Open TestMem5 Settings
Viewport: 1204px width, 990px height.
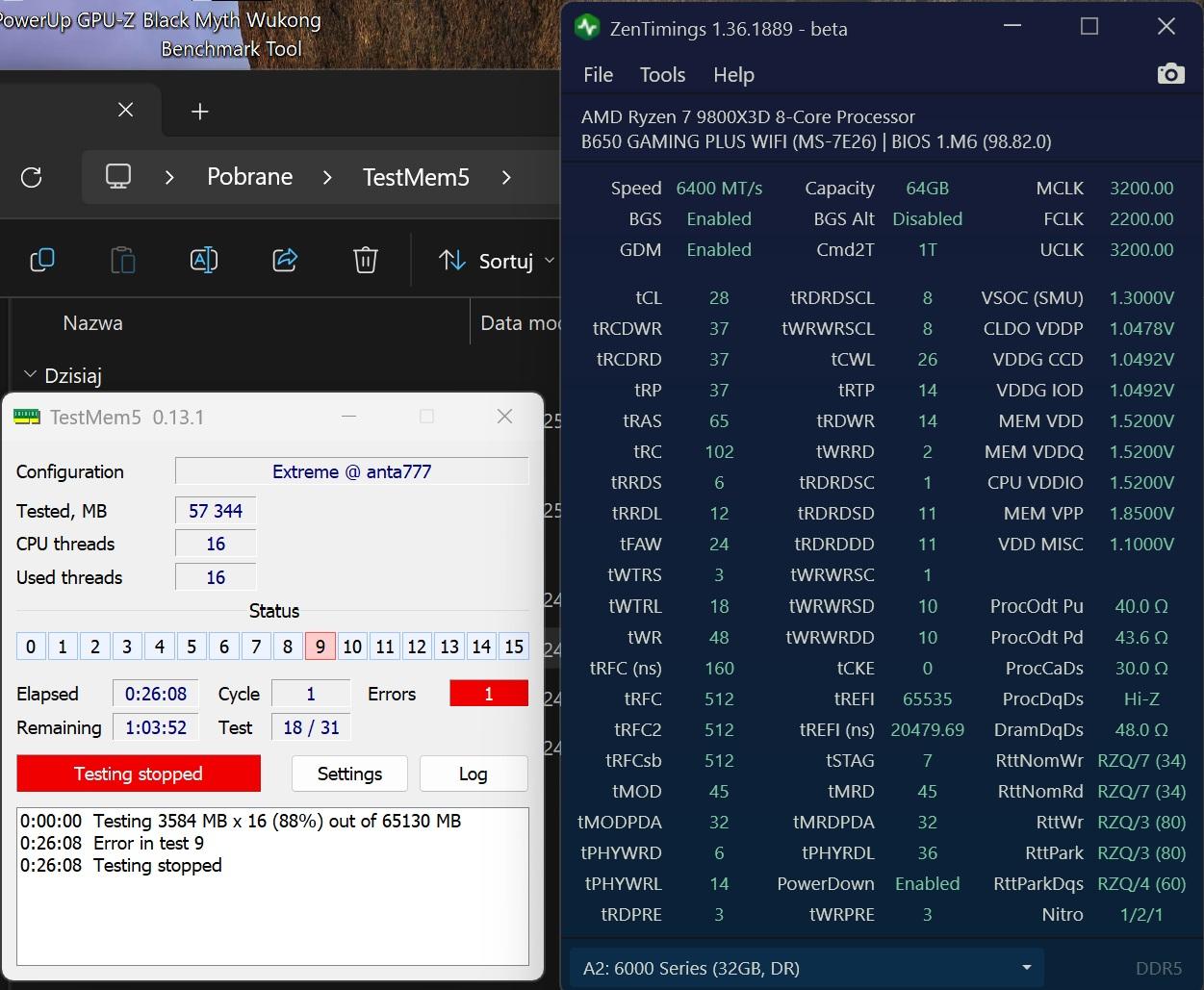pos(349,774)
